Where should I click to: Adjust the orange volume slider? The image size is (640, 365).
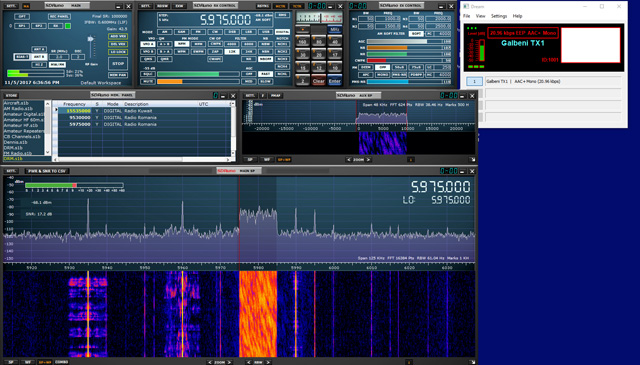coord(198,82)
